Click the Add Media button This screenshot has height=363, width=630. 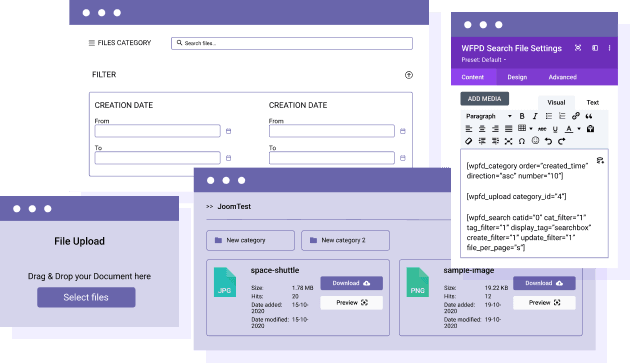tap(485, 98)
